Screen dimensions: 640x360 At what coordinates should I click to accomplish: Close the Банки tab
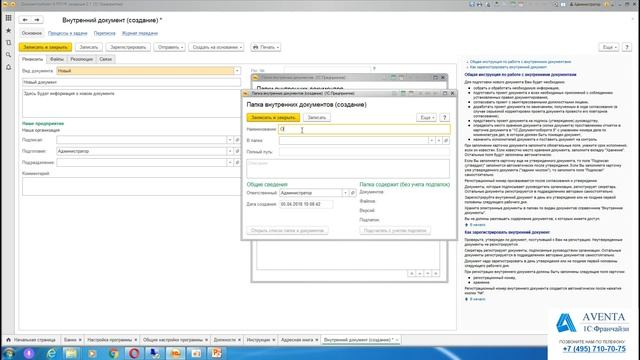point(80,340)
